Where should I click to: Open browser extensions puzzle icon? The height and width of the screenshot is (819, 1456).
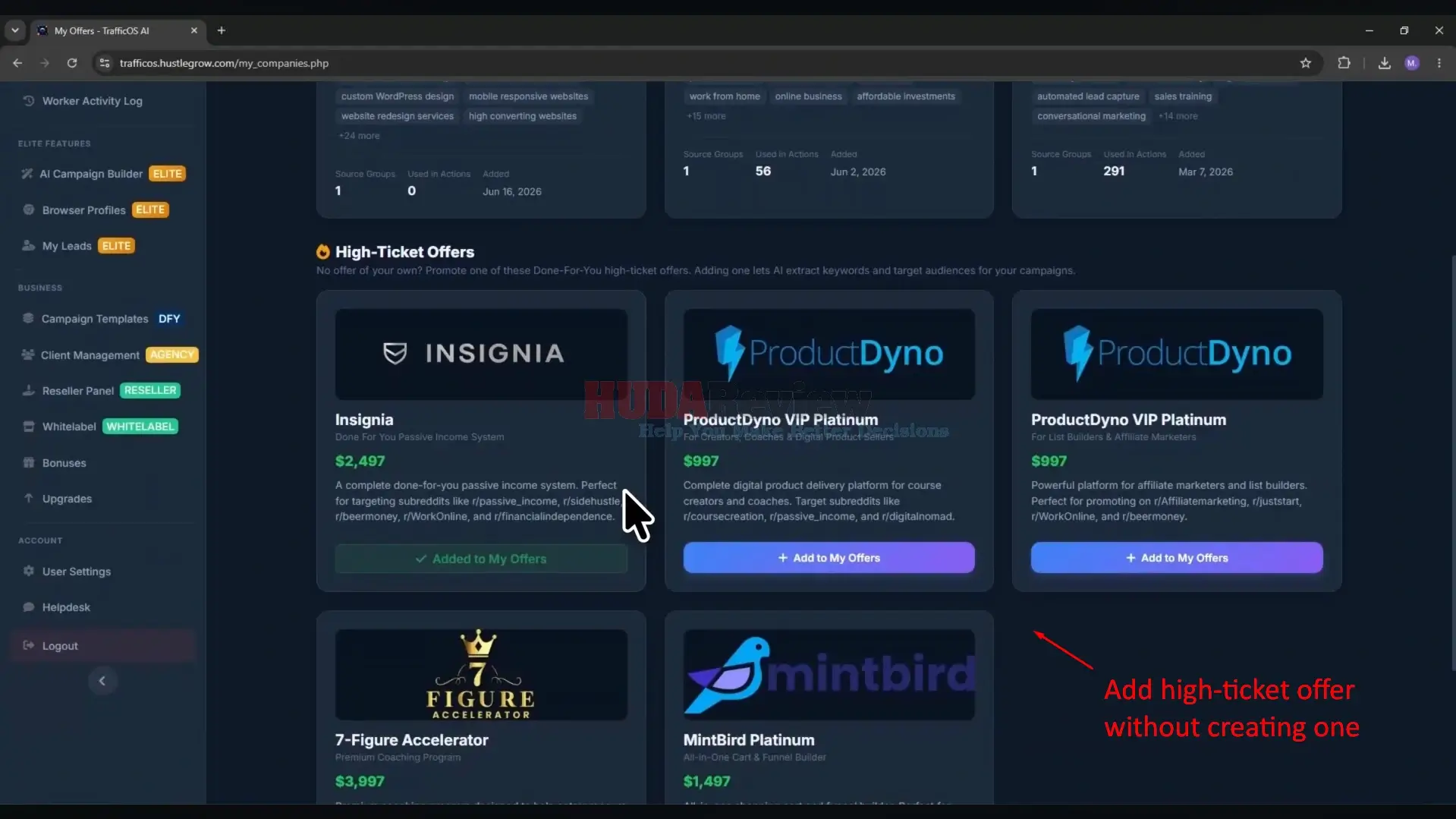click(x=1344, y=63)
